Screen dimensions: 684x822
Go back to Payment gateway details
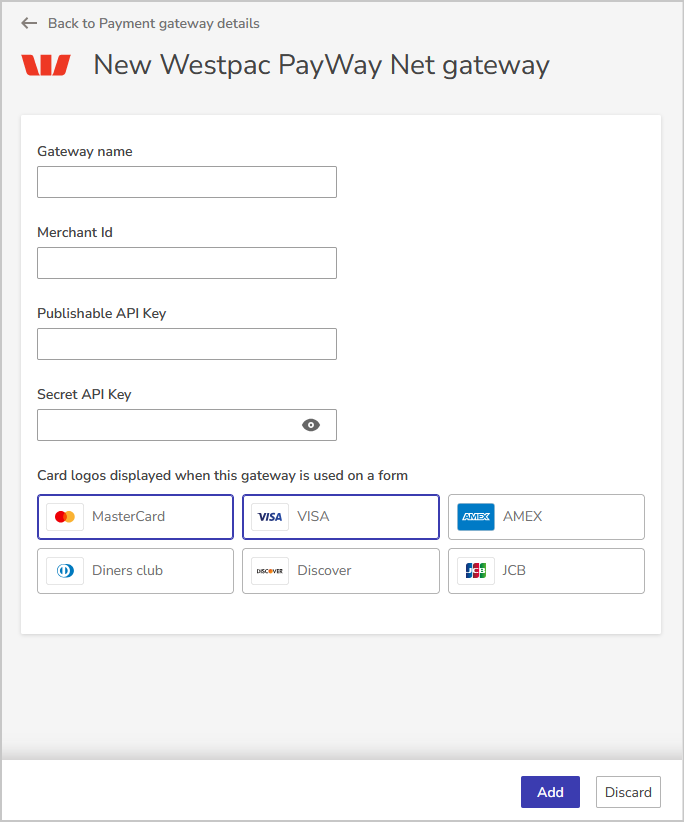153,23
